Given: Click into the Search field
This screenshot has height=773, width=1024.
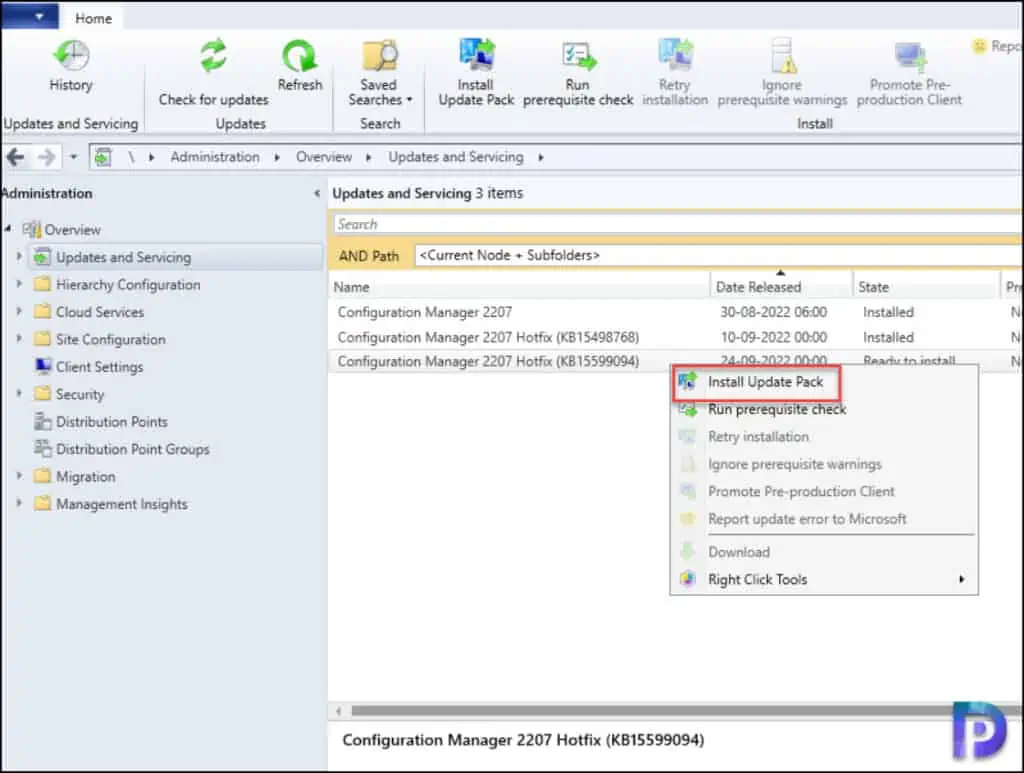Looking at the screenshot, I should (x=677, y=224).
